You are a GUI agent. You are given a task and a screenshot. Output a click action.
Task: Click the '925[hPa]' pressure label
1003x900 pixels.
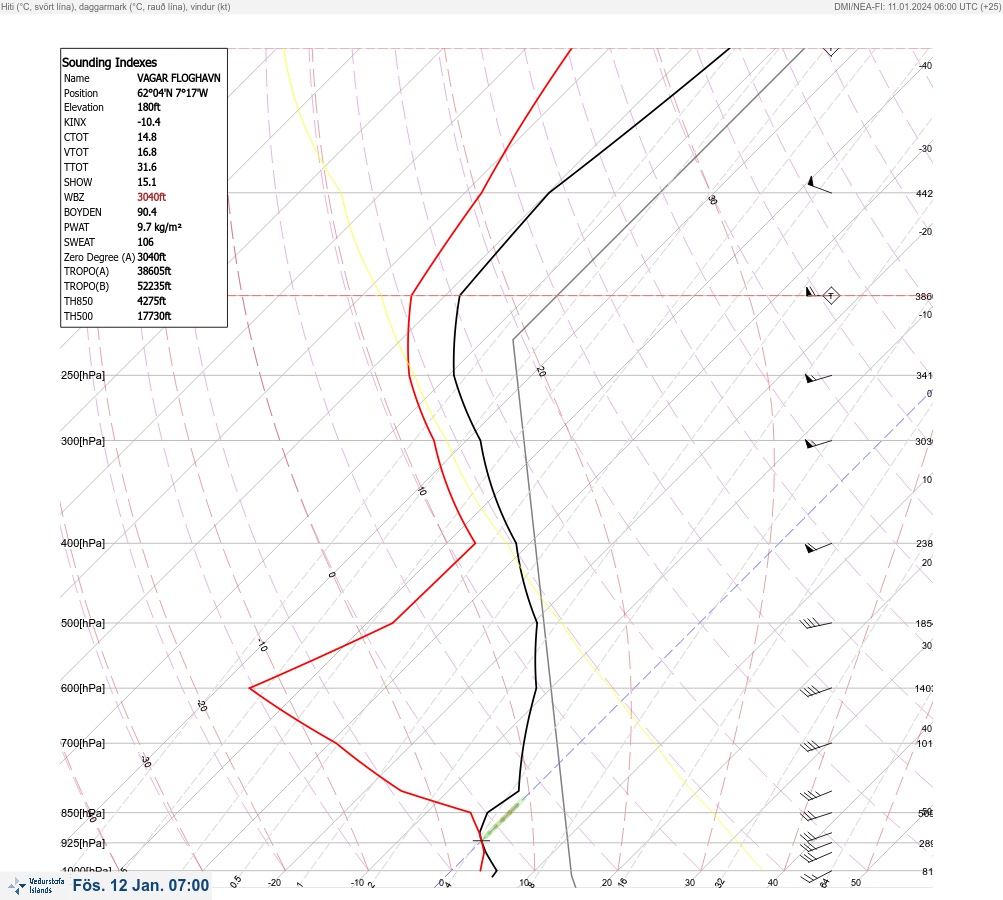tap(83, 844)
